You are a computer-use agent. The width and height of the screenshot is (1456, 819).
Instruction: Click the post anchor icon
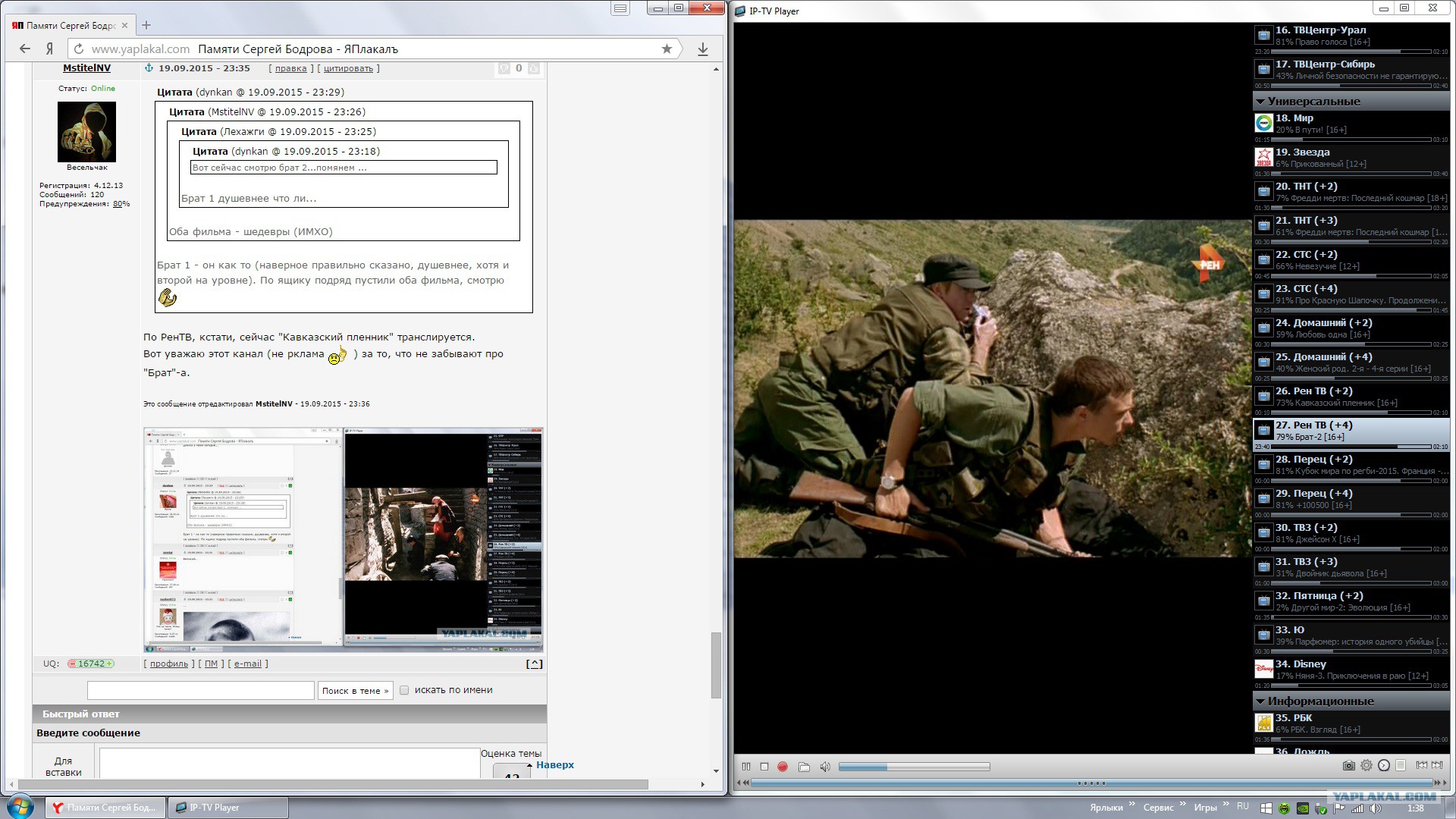[x=149, y=68]
